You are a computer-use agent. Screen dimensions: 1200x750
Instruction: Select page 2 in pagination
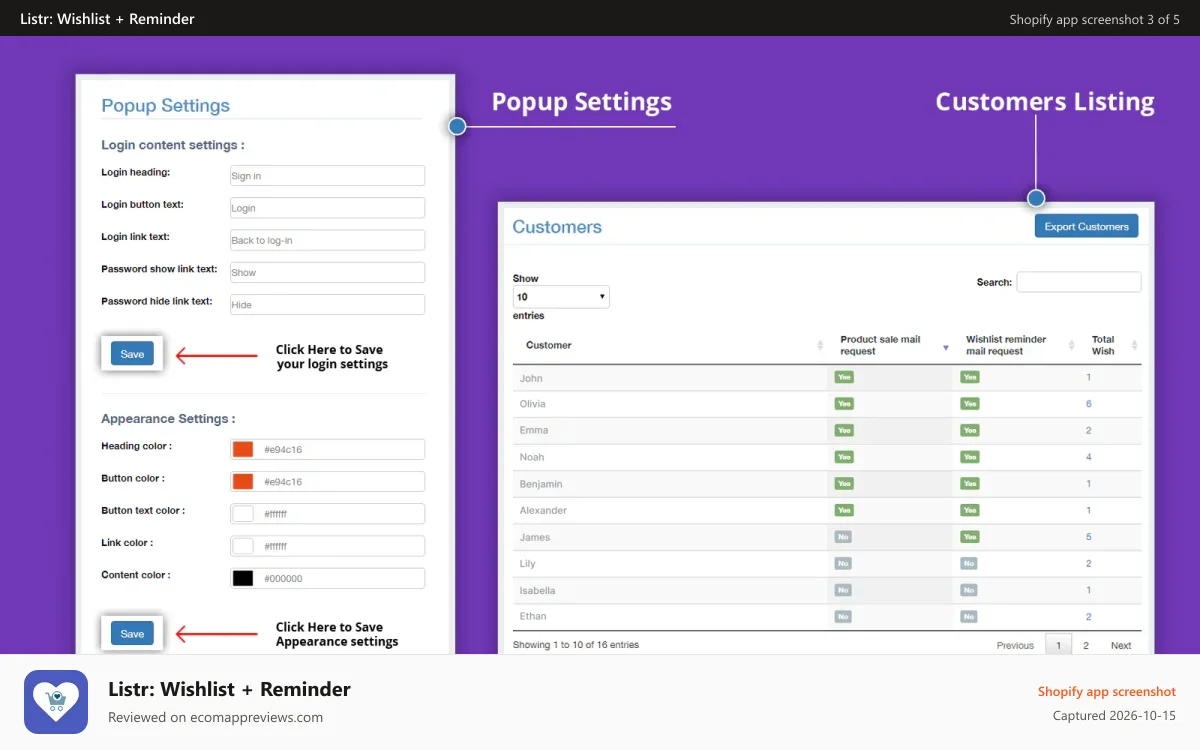1086,645
